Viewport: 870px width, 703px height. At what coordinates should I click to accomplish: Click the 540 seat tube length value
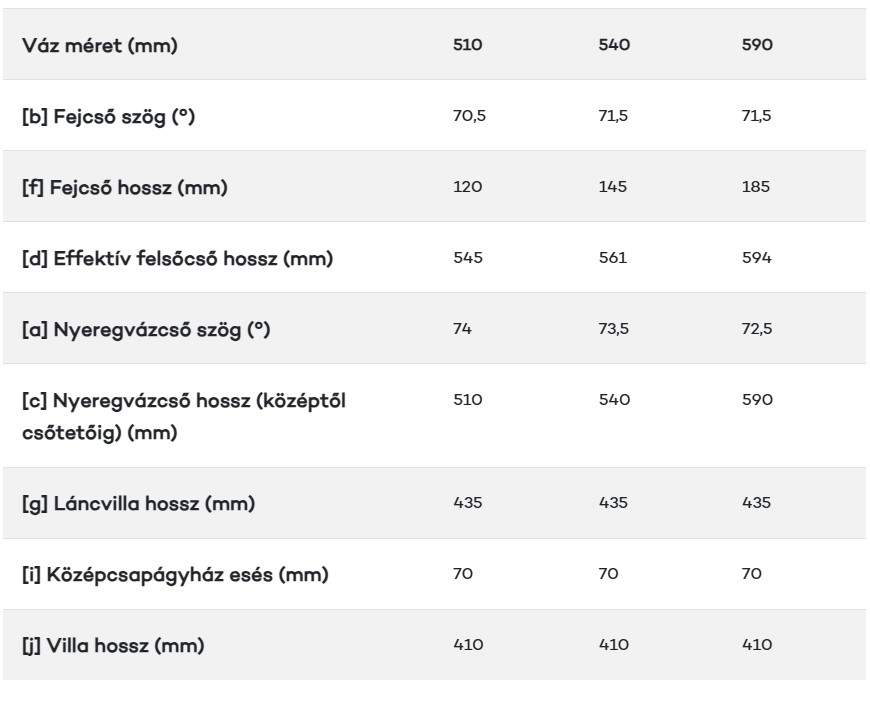coord(614,399)
